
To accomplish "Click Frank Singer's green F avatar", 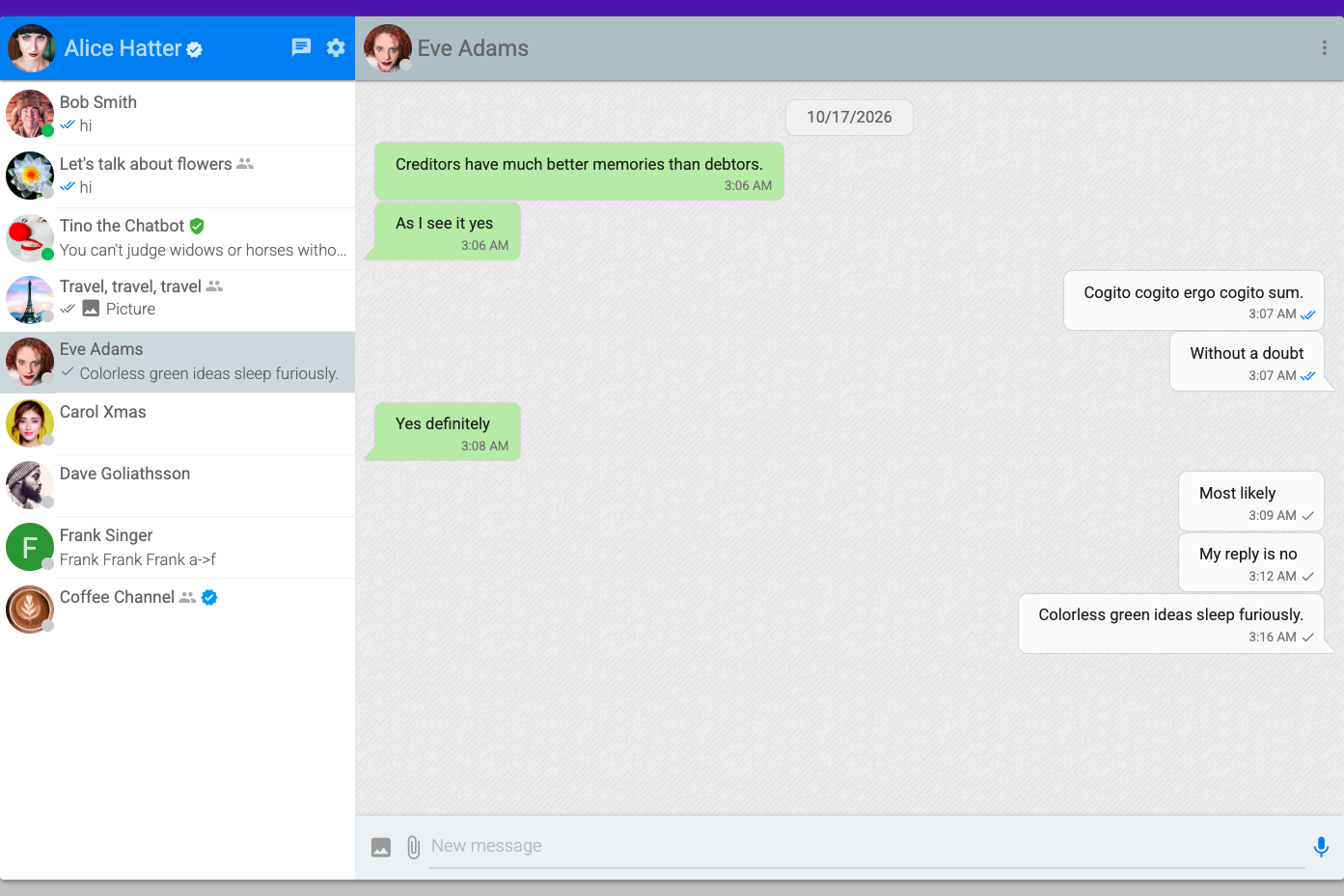I will click(30, 547).
